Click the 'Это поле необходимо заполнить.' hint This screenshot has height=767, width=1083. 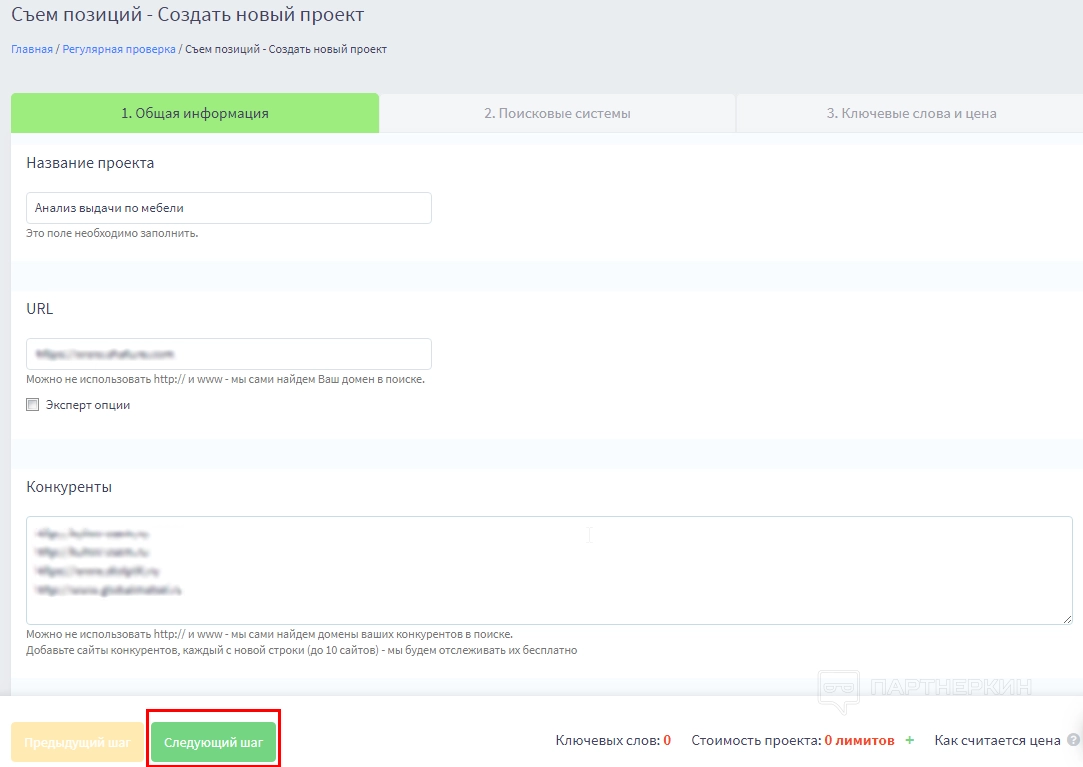(112, 234)
